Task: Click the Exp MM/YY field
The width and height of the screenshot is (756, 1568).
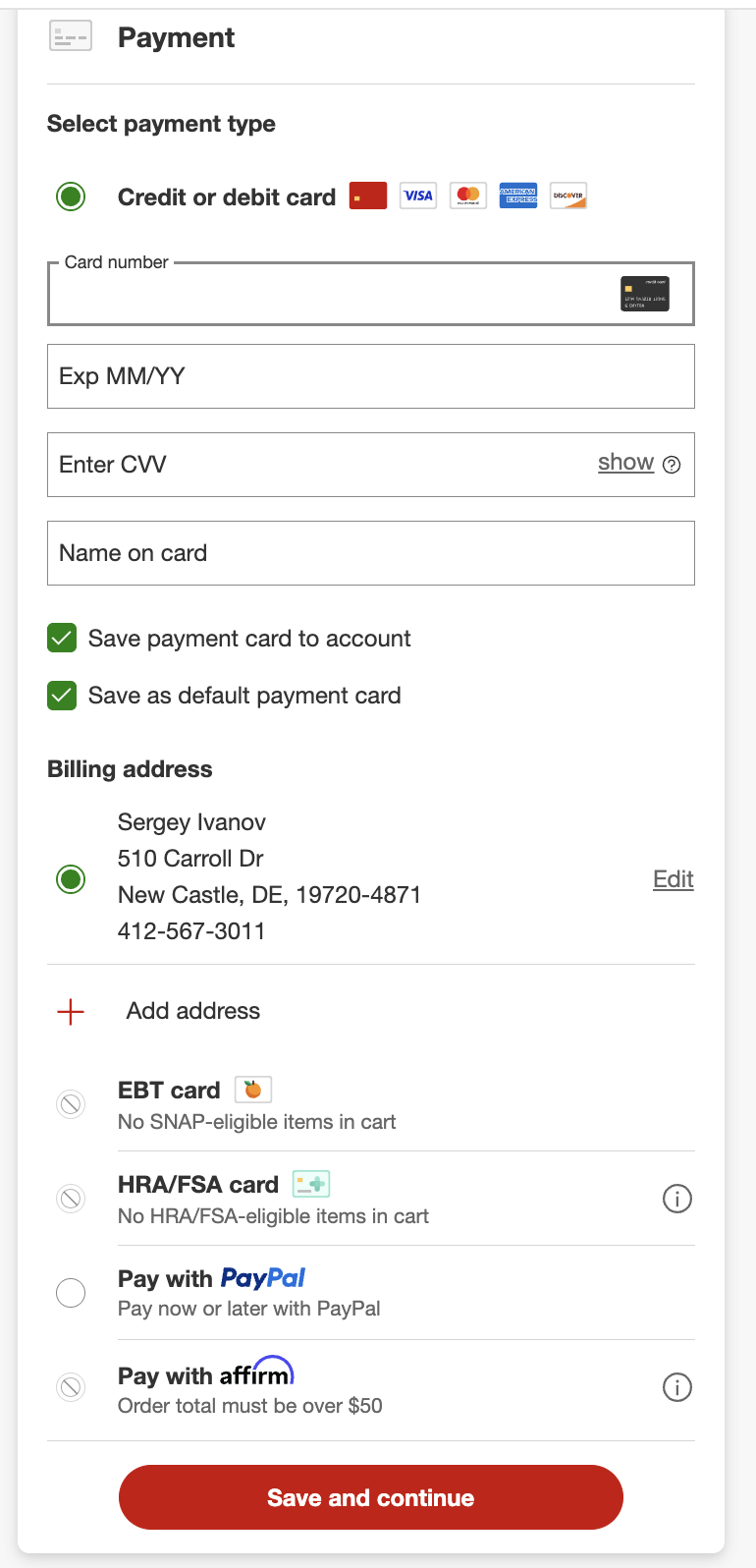Action: pyautogui.click(x=371, y=376)
